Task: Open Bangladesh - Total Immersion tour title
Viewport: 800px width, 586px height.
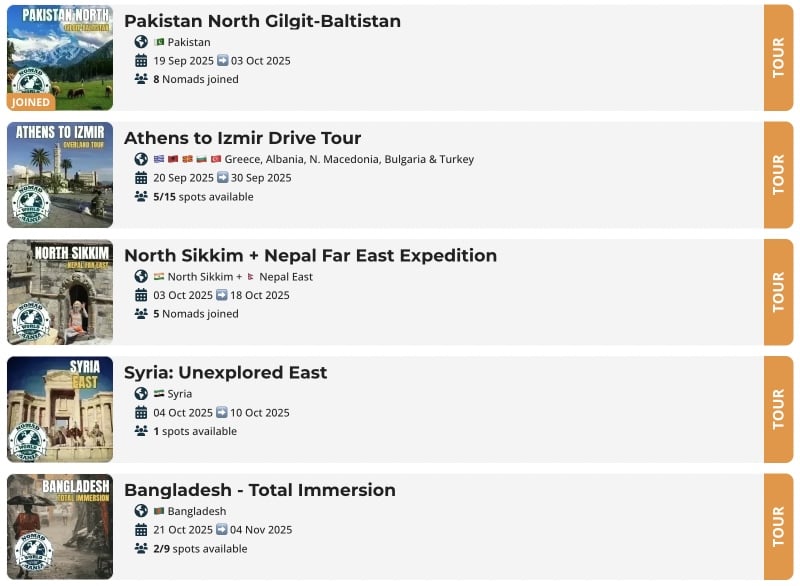Action: (x=260, y=490)
